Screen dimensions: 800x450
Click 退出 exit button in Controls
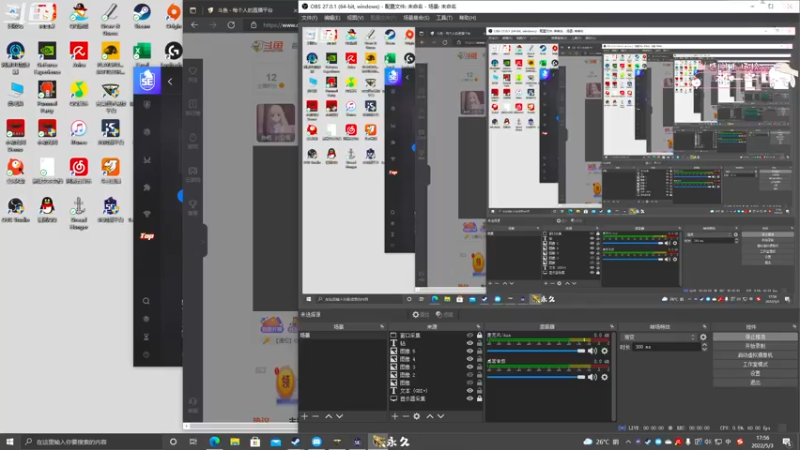point(755,383)
